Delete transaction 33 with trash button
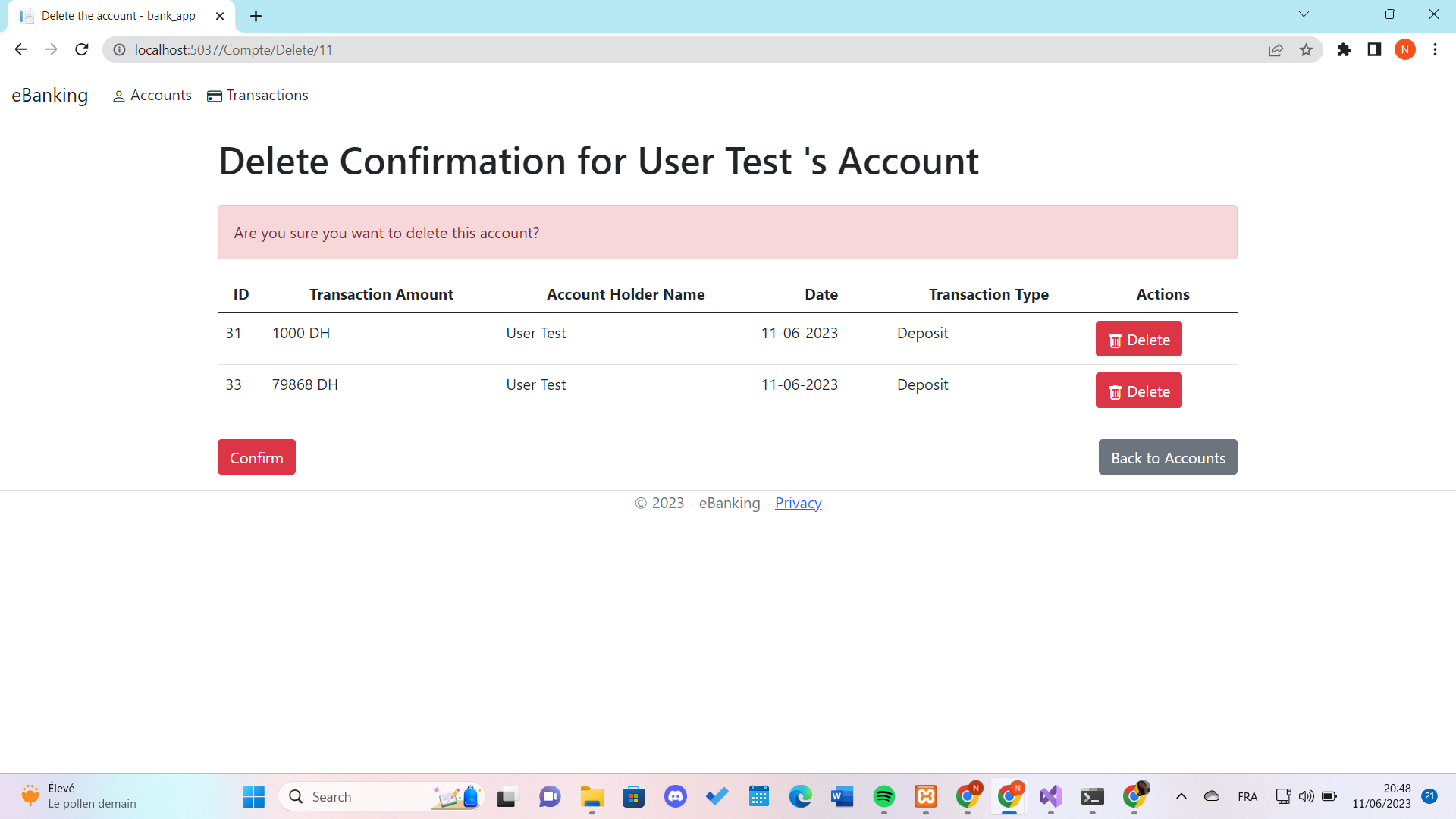The height and width of the screenshot is (819, 1456). point(1138,391)
